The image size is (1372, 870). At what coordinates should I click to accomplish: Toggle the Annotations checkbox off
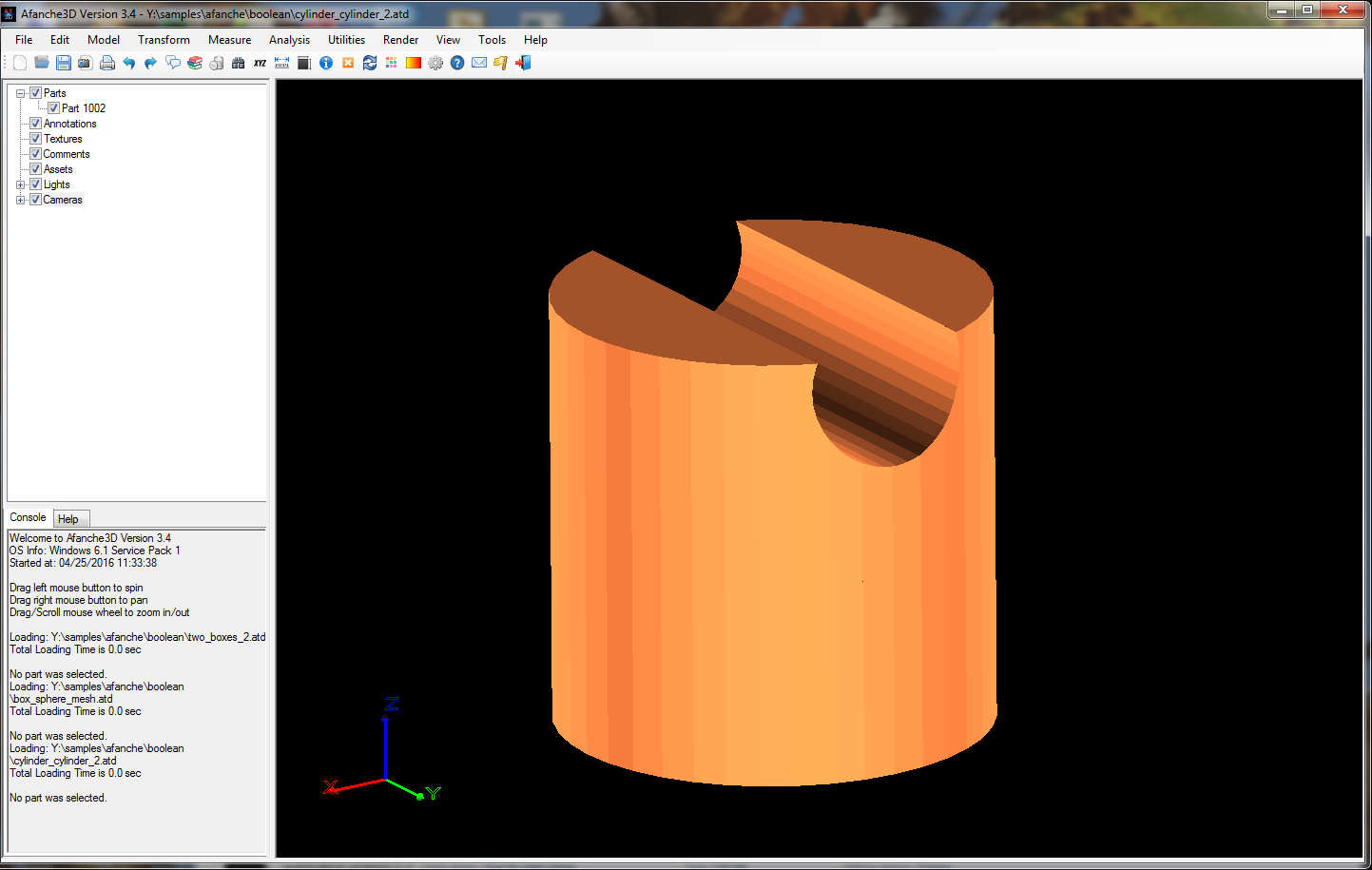click(36, 124)
